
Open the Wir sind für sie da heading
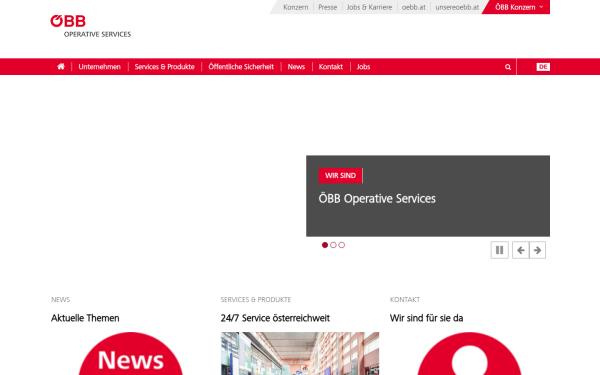[x=427, y=318]
